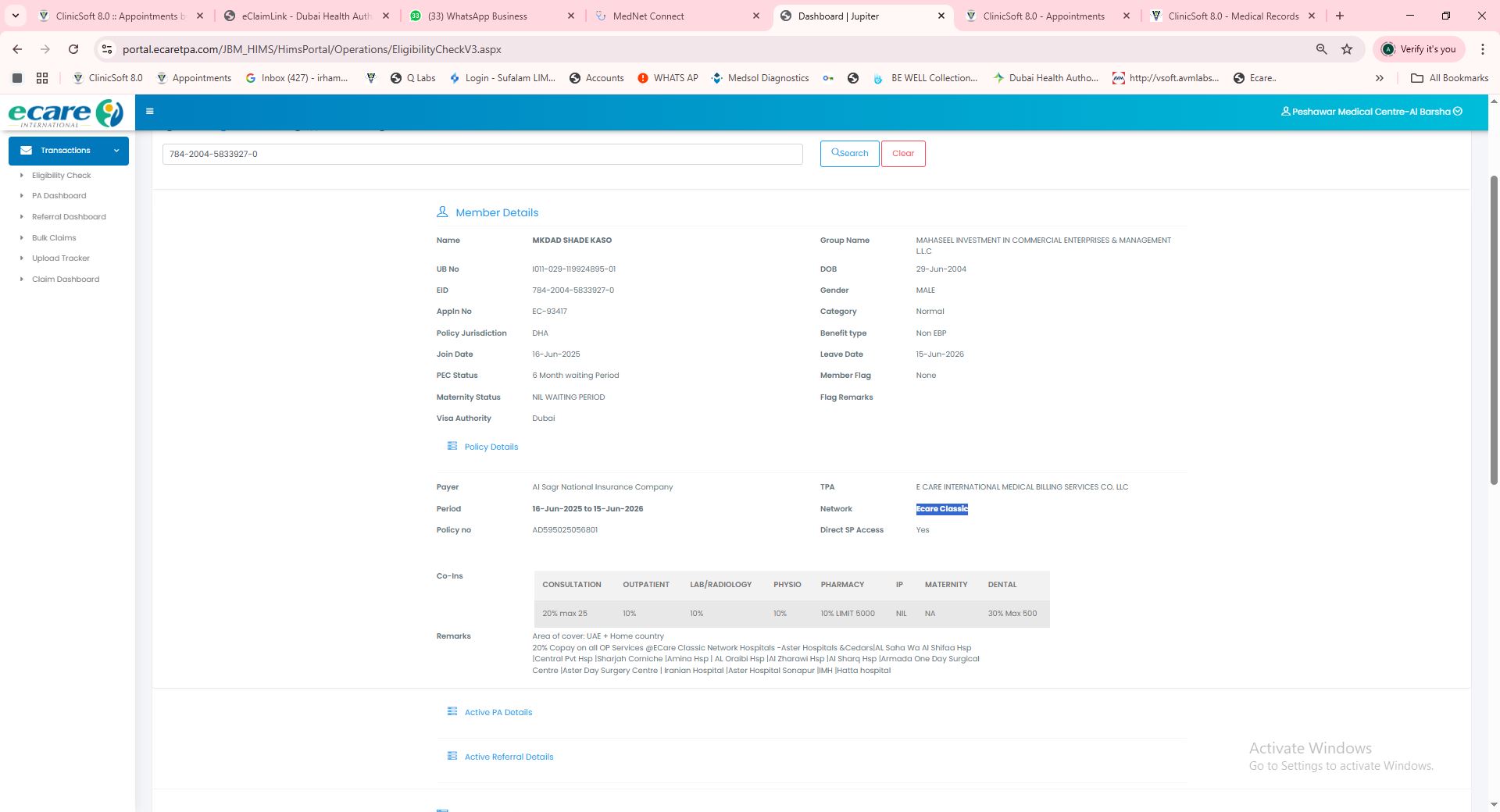Go back with the browser back arrow
Screen dimensions: 1500x812
(17, 49)
